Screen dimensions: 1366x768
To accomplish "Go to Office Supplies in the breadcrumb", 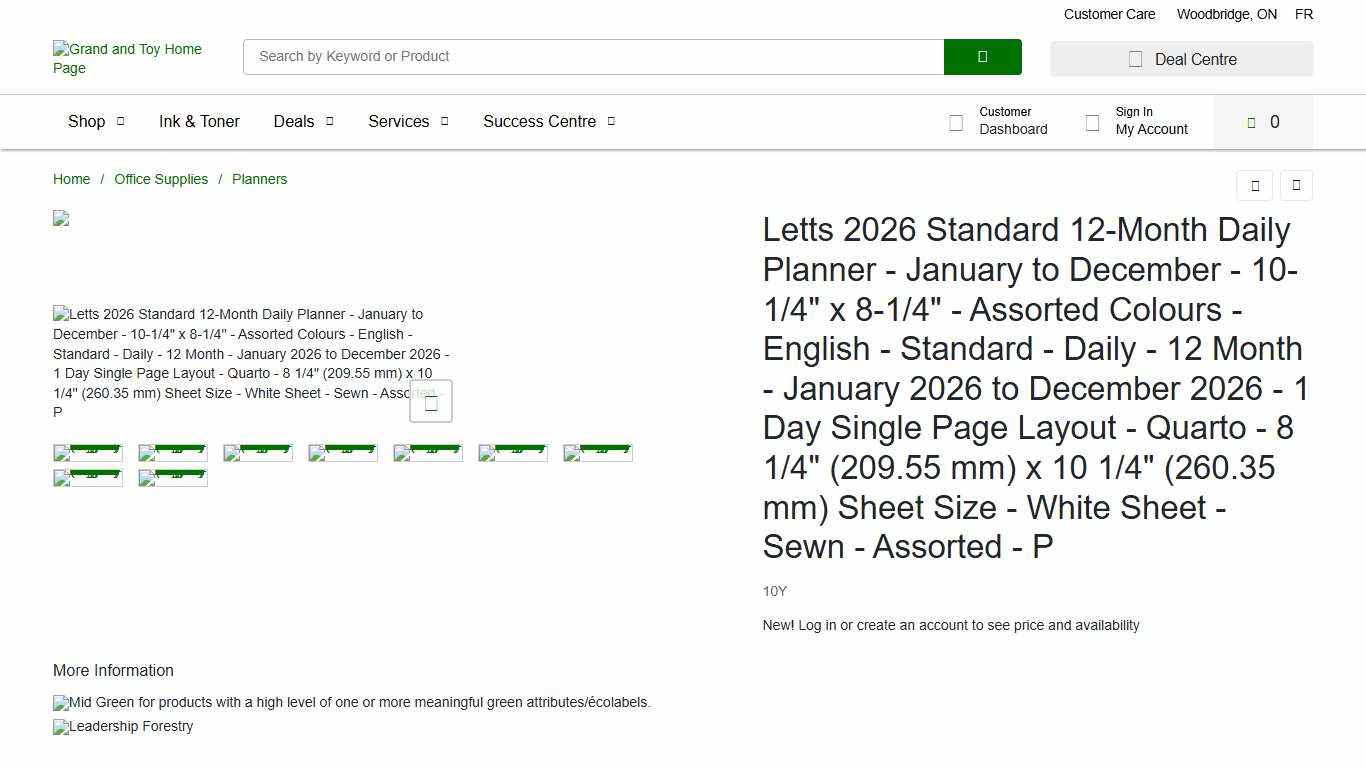I will point(161,179).
